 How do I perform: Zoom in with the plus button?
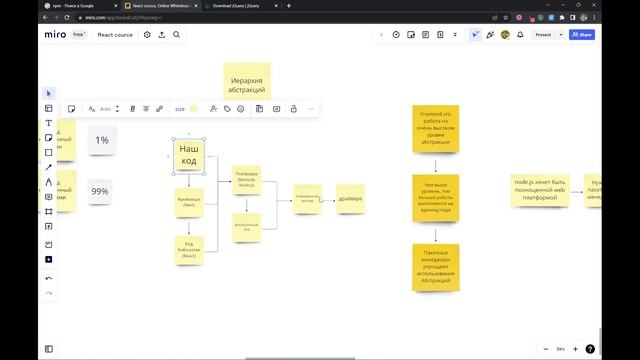(575, 349)
